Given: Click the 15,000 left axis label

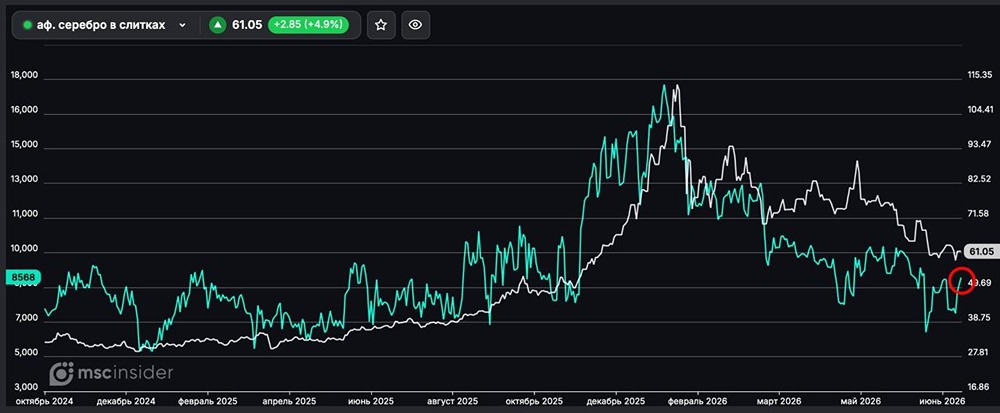Looking at the screenshot, I should (x=25, y=145).
